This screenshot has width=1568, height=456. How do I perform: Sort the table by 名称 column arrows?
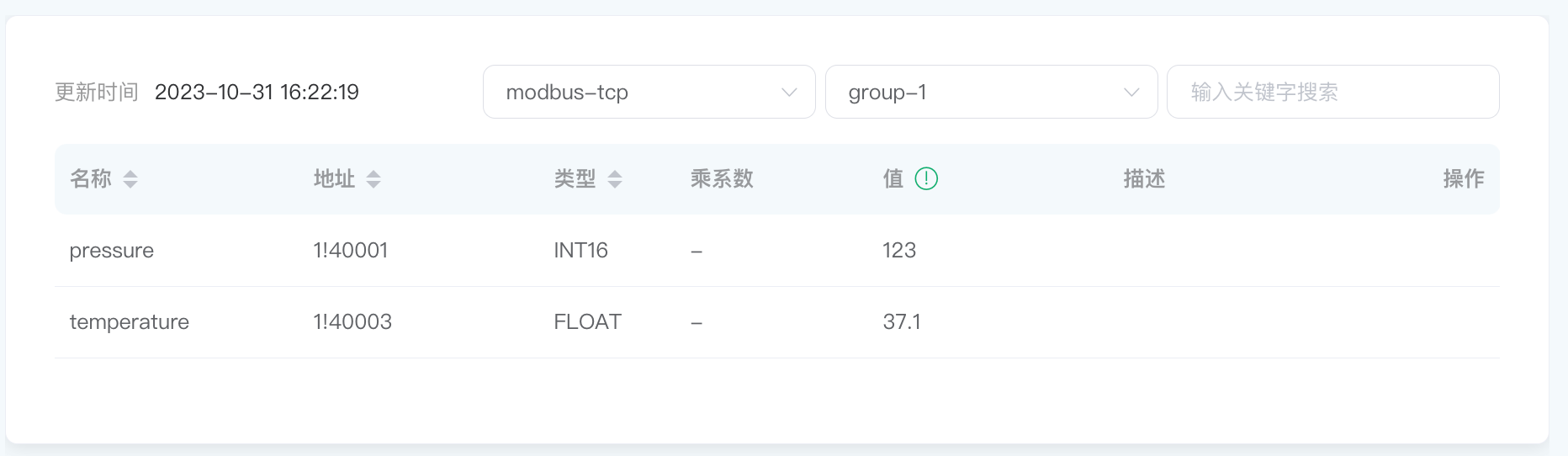(x=130, y=179)
